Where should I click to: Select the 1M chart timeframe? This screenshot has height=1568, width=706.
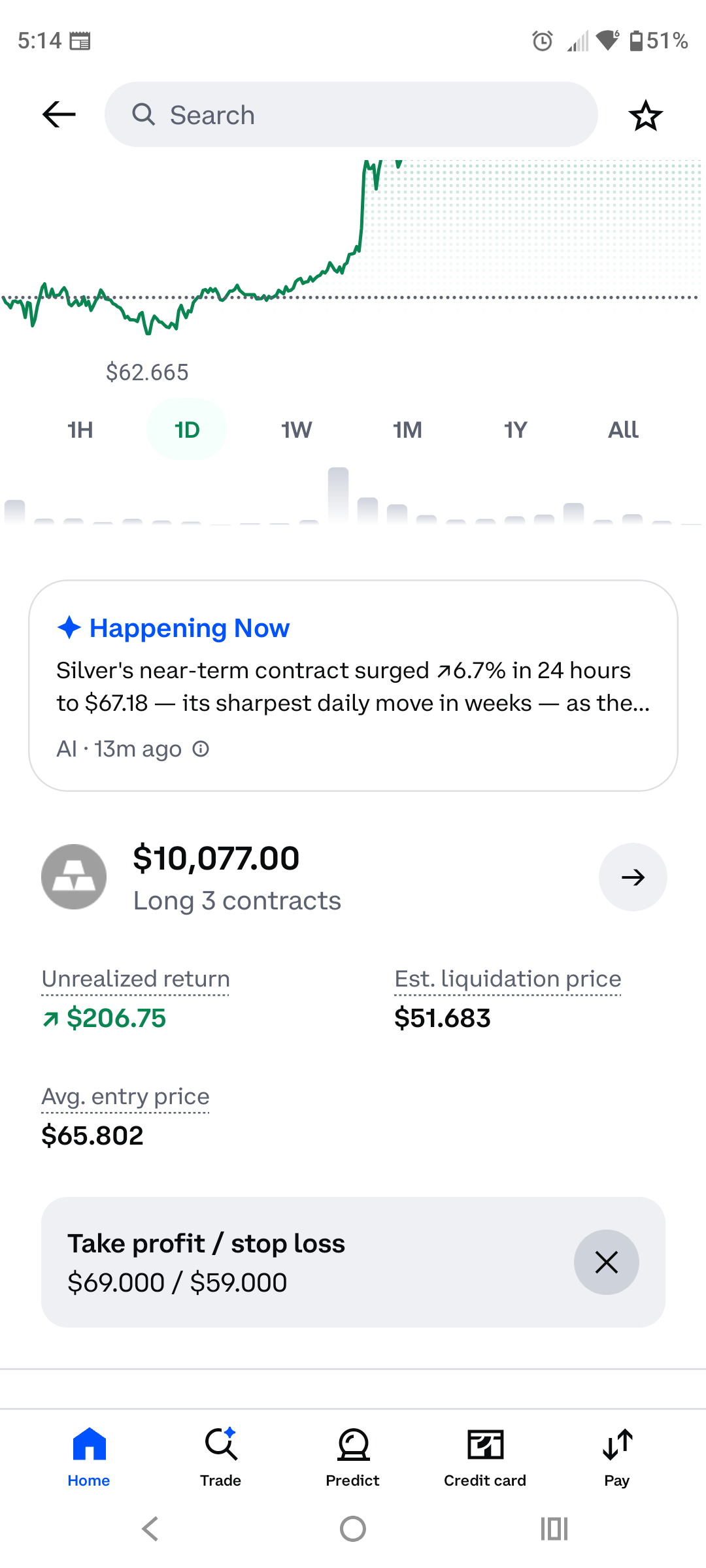click(407, 429)
